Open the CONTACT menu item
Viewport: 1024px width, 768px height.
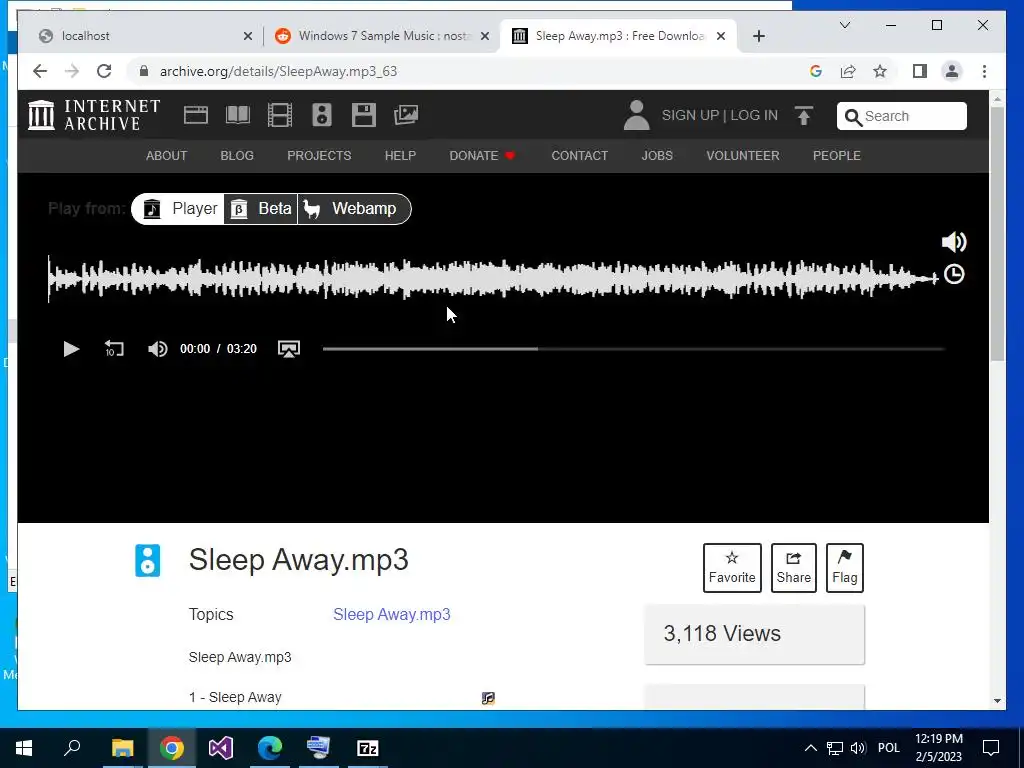click(580, 155)
